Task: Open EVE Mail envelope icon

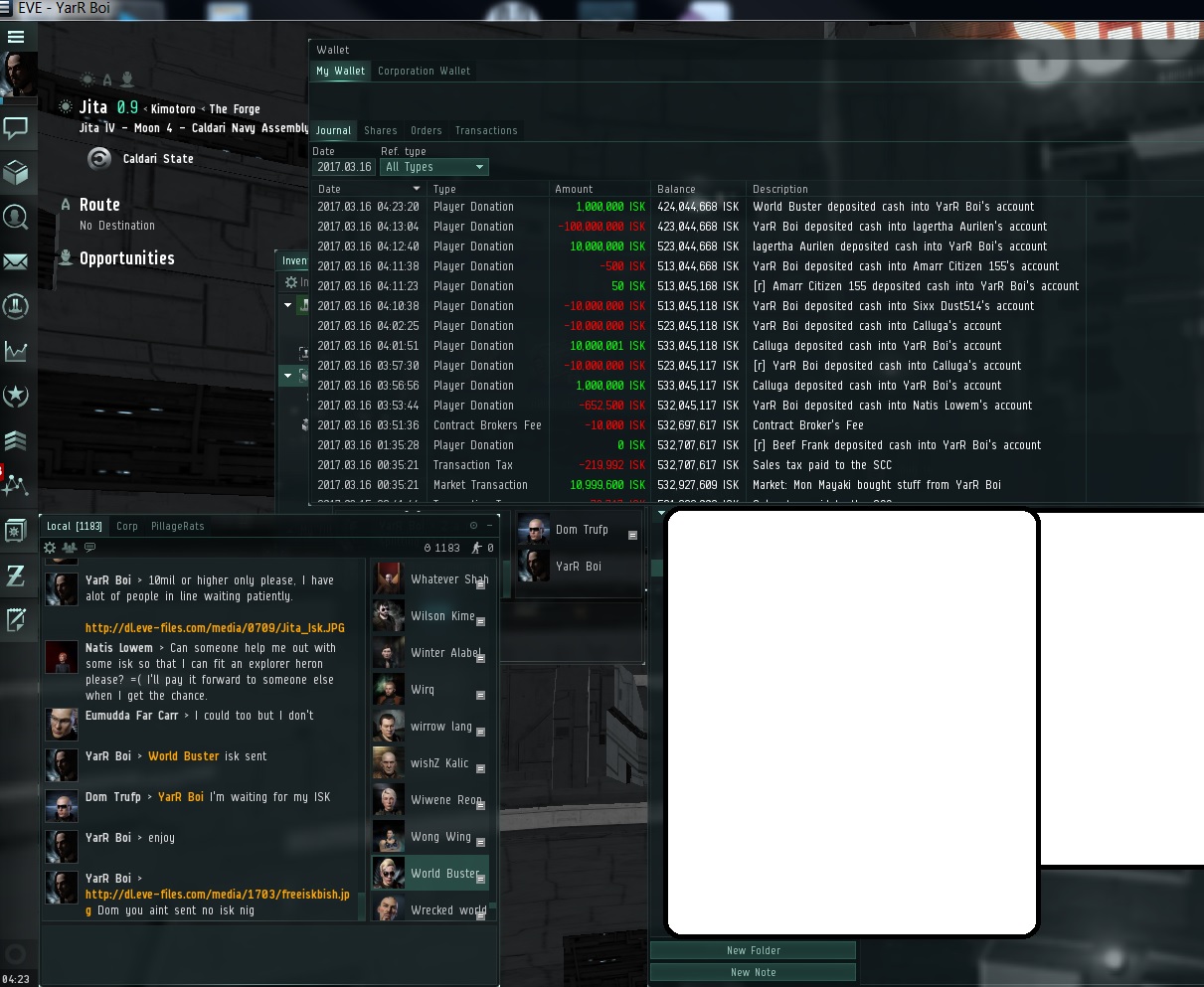Action: point(16,261)
